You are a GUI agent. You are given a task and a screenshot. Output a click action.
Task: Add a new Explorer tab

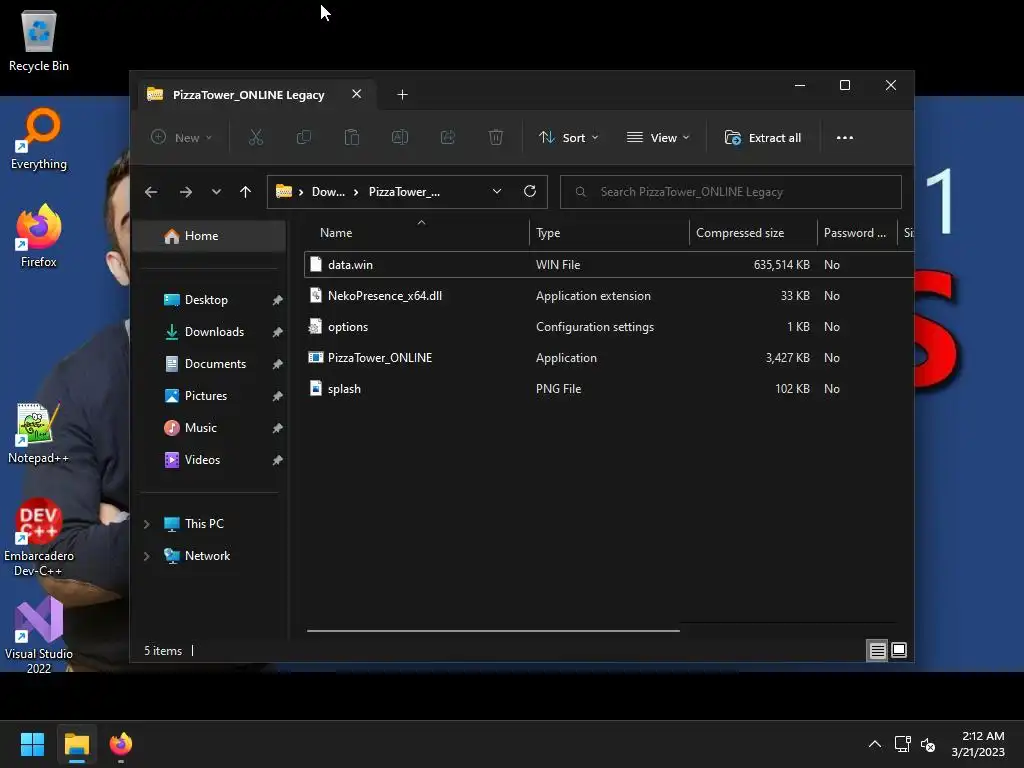[402, 95]
